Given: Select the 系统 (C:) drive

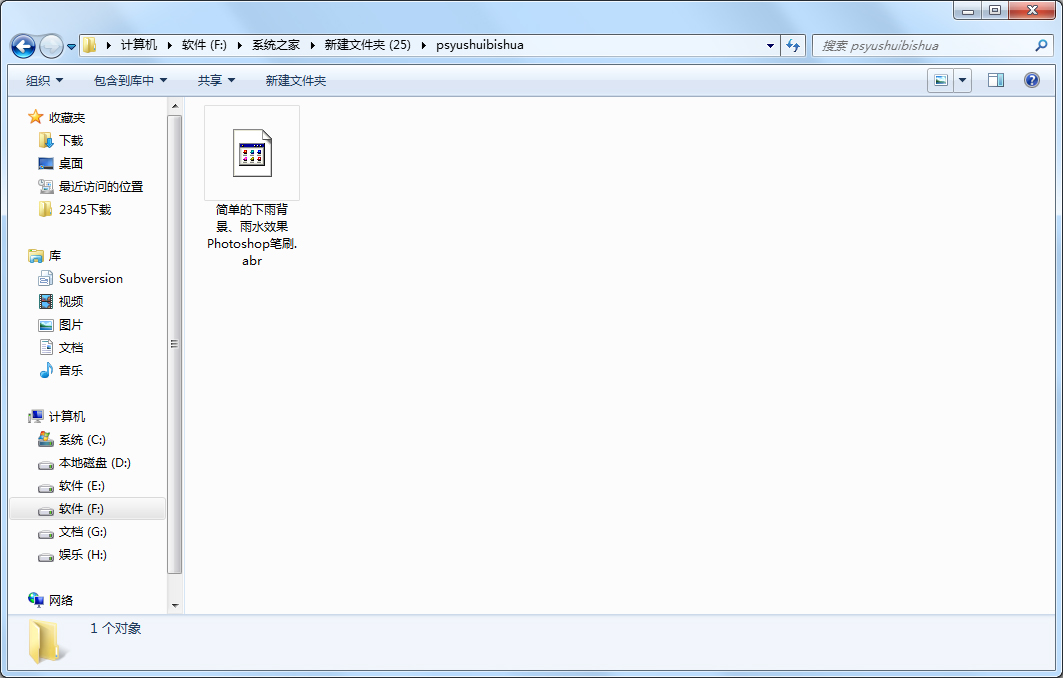Looking at the screenshot, I should [x=82, y=440].
